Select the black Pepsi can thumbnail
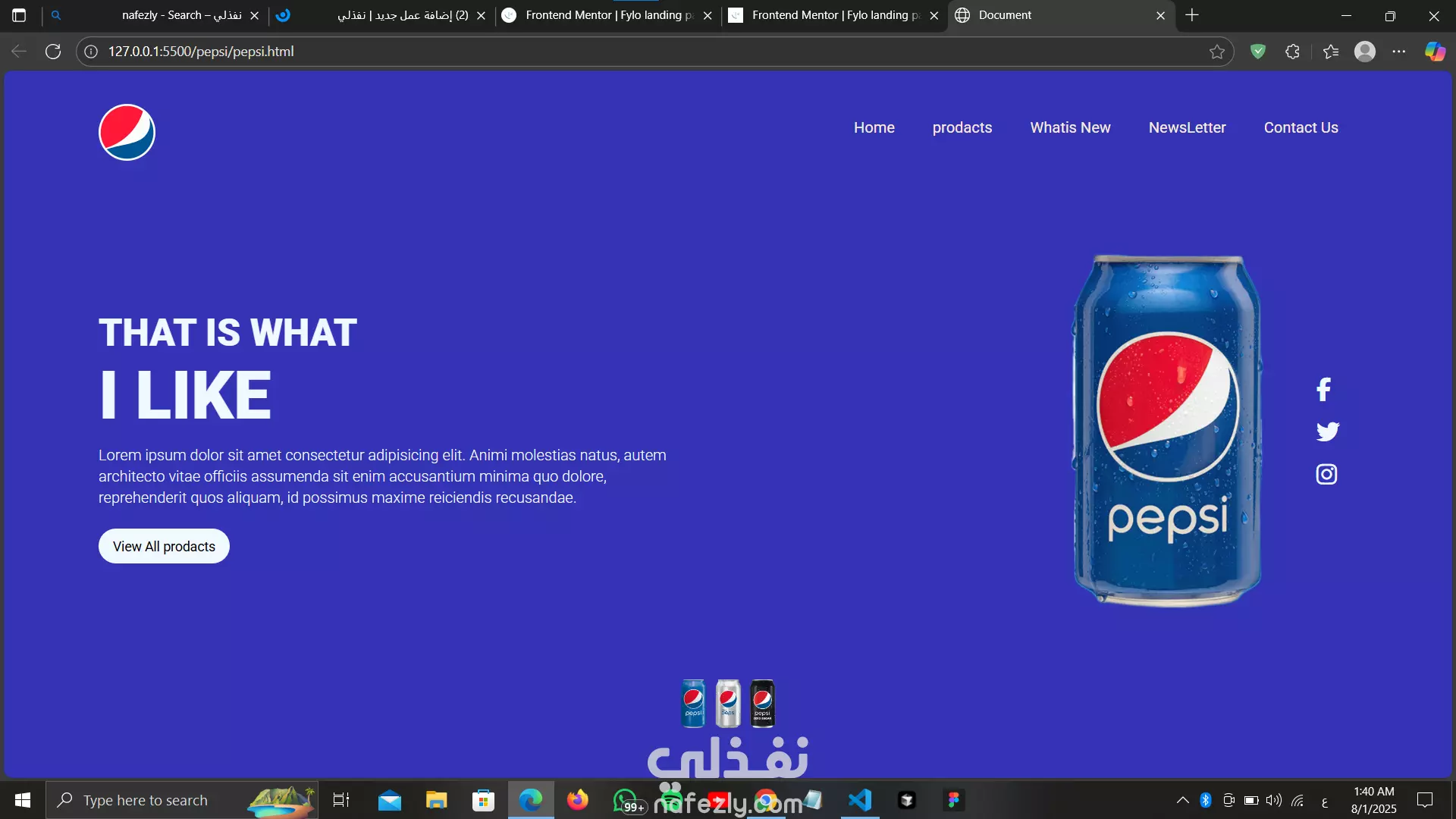 763,704
